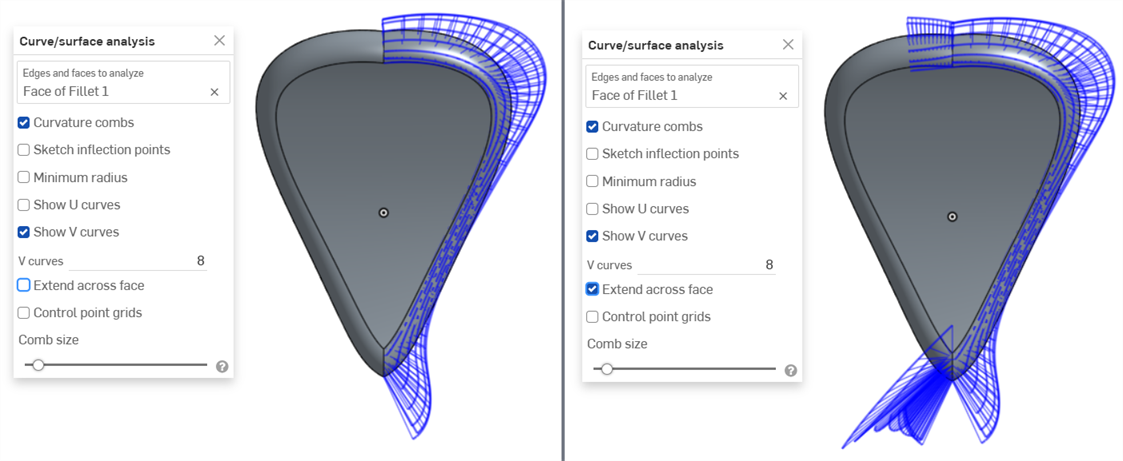Image resolution: width=1123 pixels, height=461 pixels.
Task: Disable Curvature combs in left panel
Action: 24,122
